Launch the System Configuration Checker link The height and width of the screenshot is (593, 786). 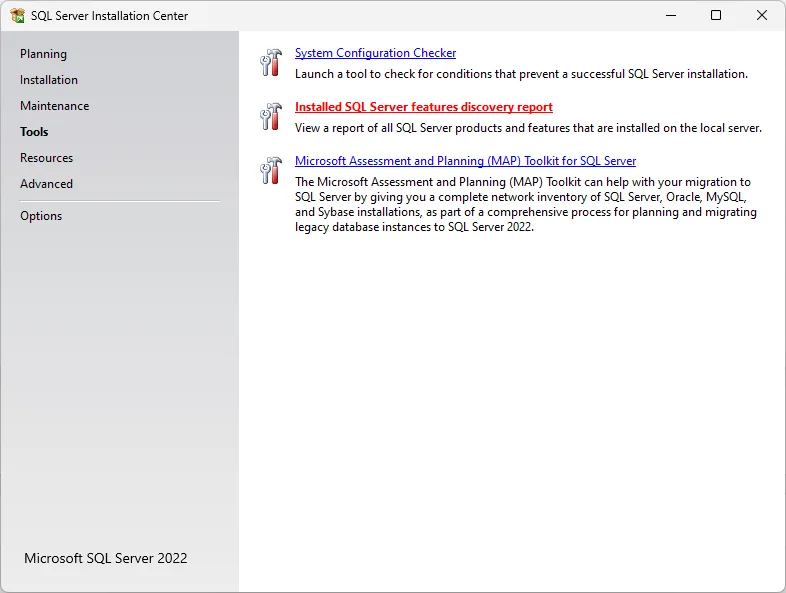(375, 53)
